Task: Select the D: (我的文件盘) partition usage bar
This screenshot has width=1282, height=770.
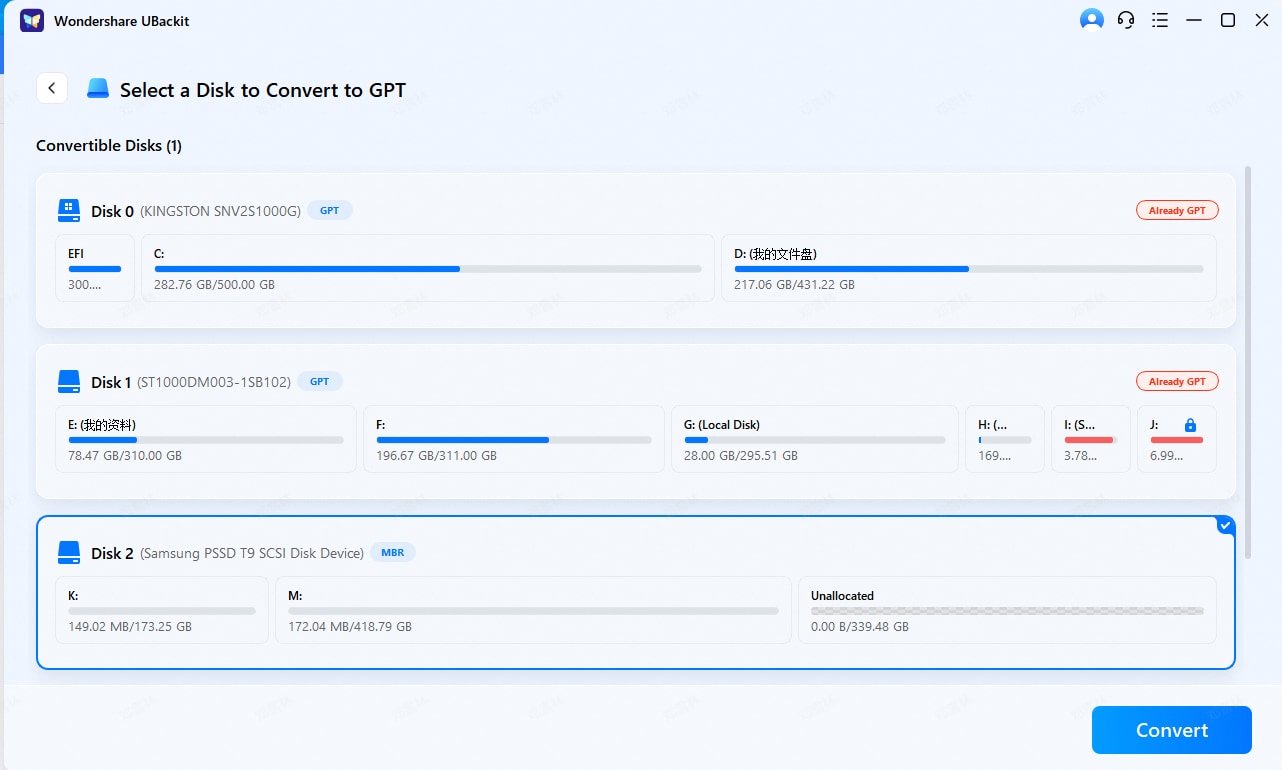Action: pos(969,268)
